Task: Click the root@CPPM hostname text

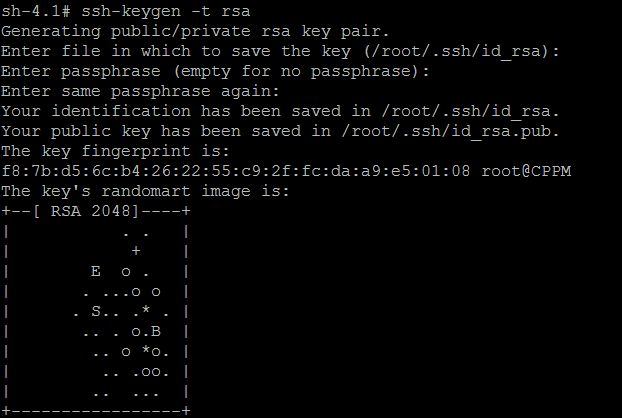Action: point(526,171)
